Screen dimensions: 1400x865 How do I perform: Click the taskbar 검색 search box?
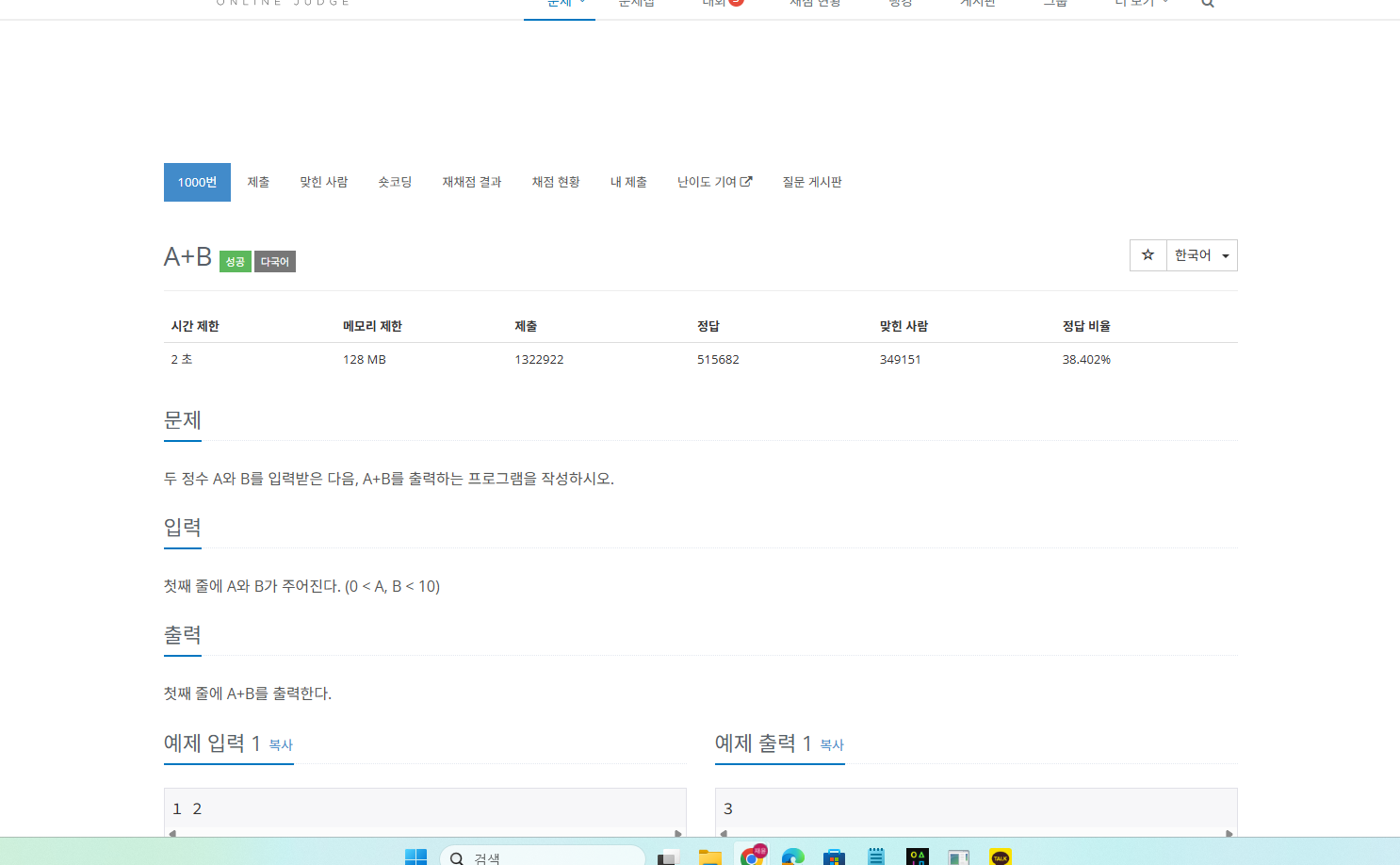click(543, 856)
